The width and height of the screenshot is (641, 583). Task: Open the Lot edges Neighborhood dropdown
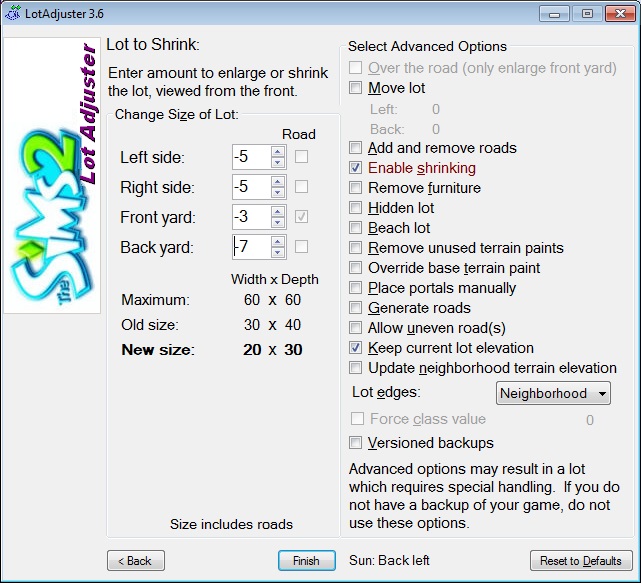point(553,393)
